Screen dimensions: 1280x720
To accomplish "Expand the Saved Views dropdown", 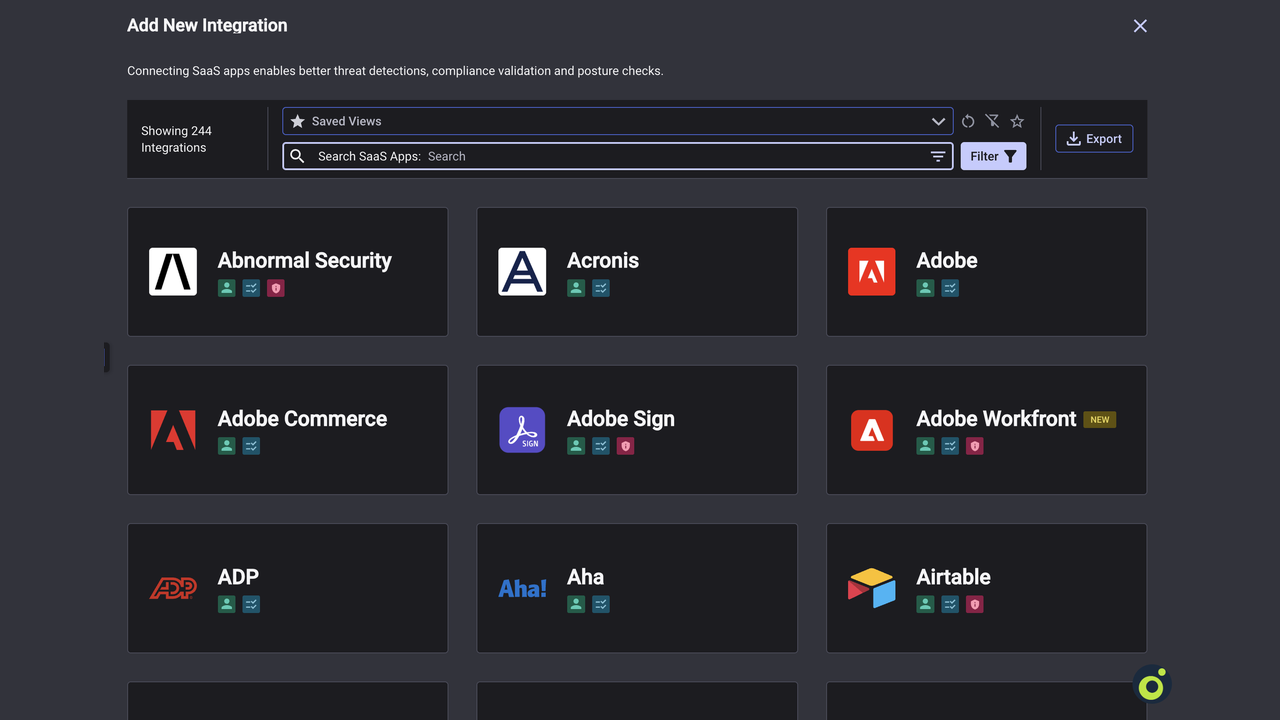I will [617, 121].
